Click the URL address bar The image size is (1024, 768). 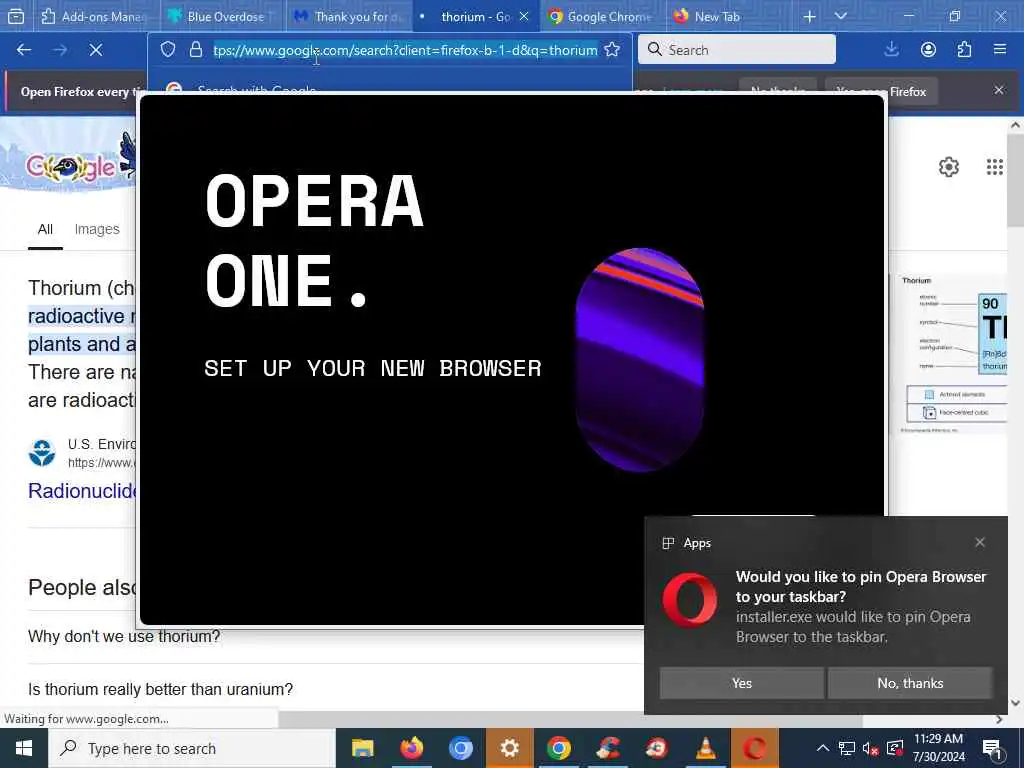pos(405,50)
